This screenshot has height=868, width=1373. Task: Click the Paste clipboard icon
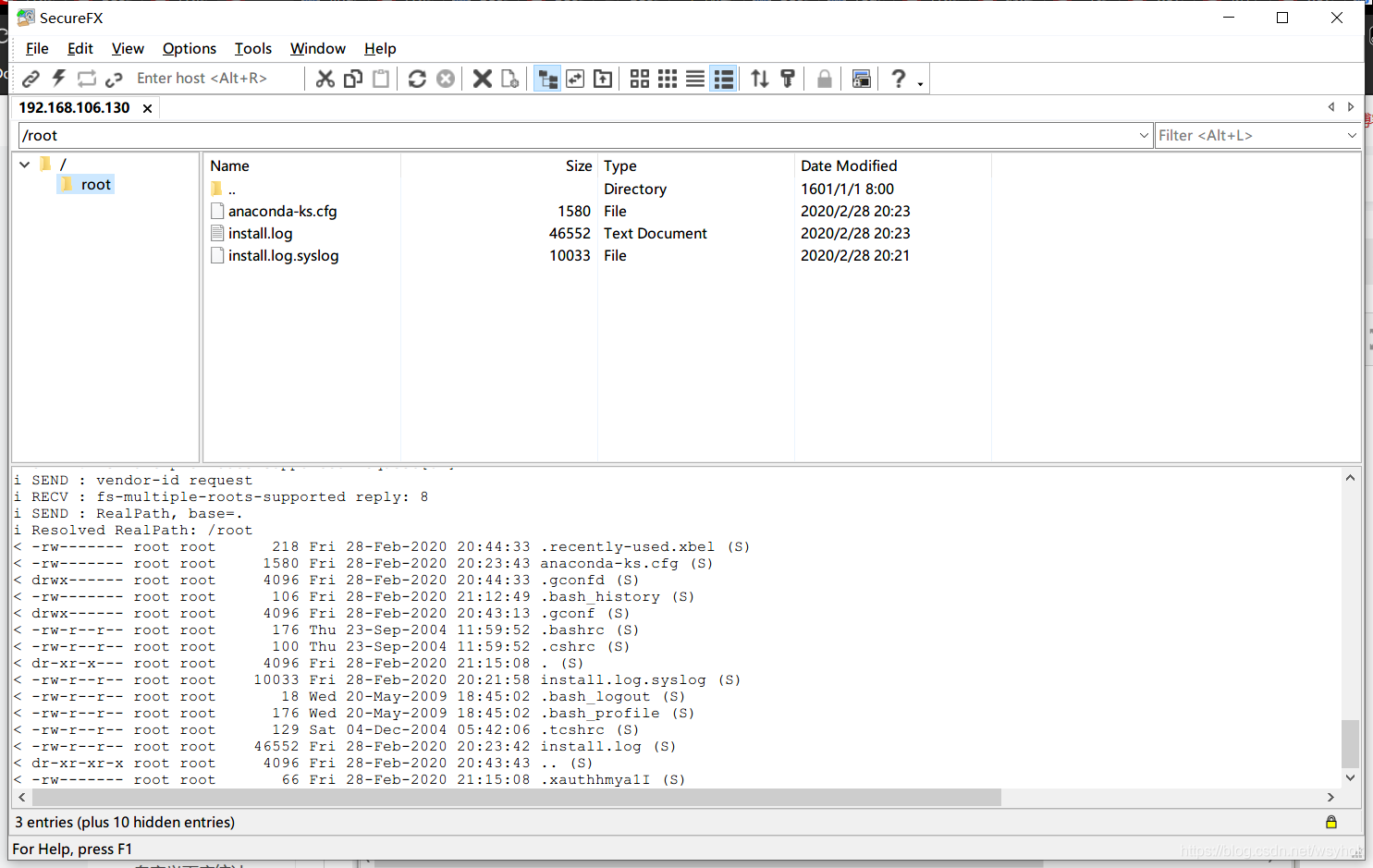point(380,79)
